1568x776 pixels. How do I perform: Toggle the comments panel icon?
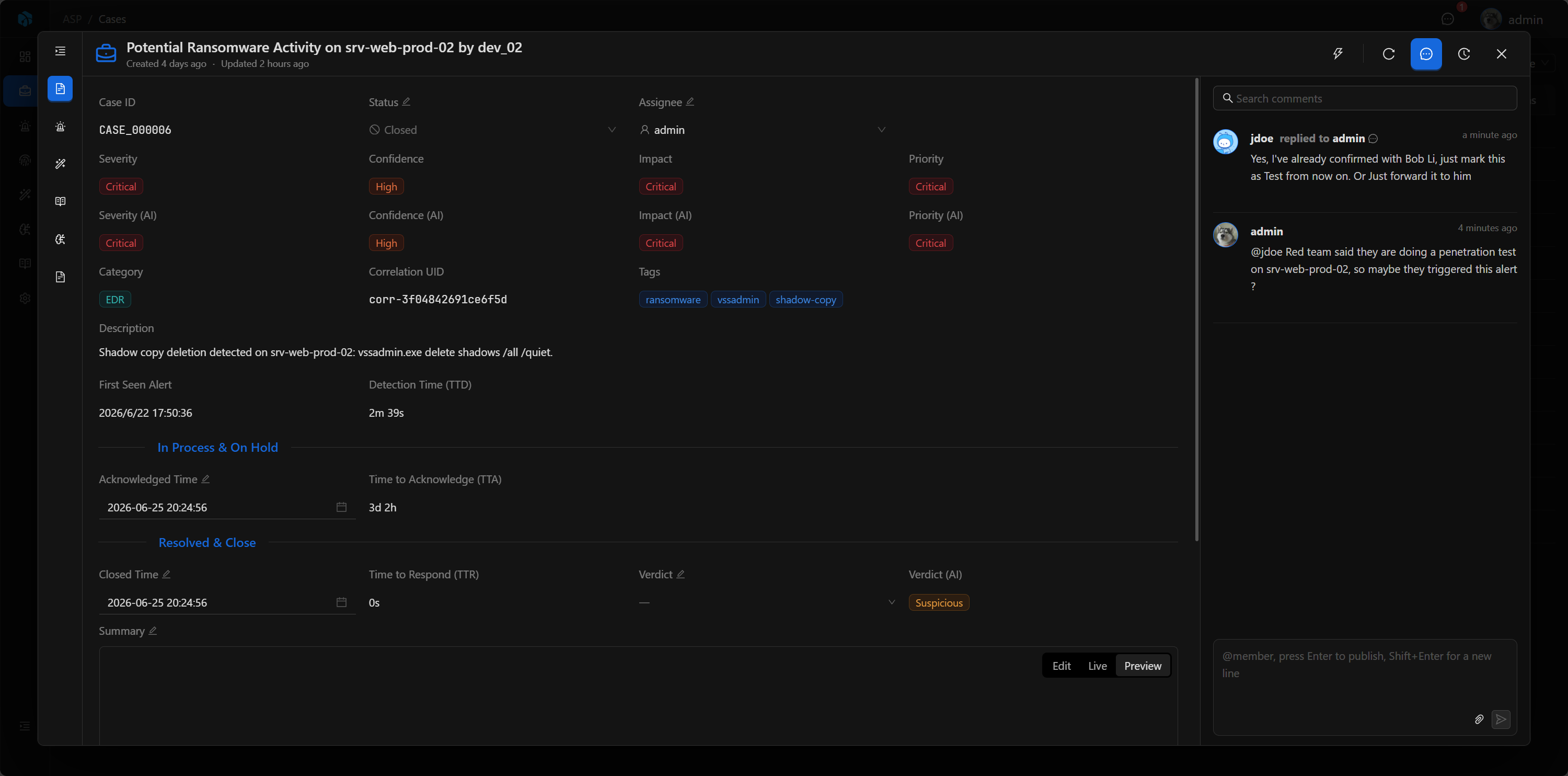tap(1426, 54)
